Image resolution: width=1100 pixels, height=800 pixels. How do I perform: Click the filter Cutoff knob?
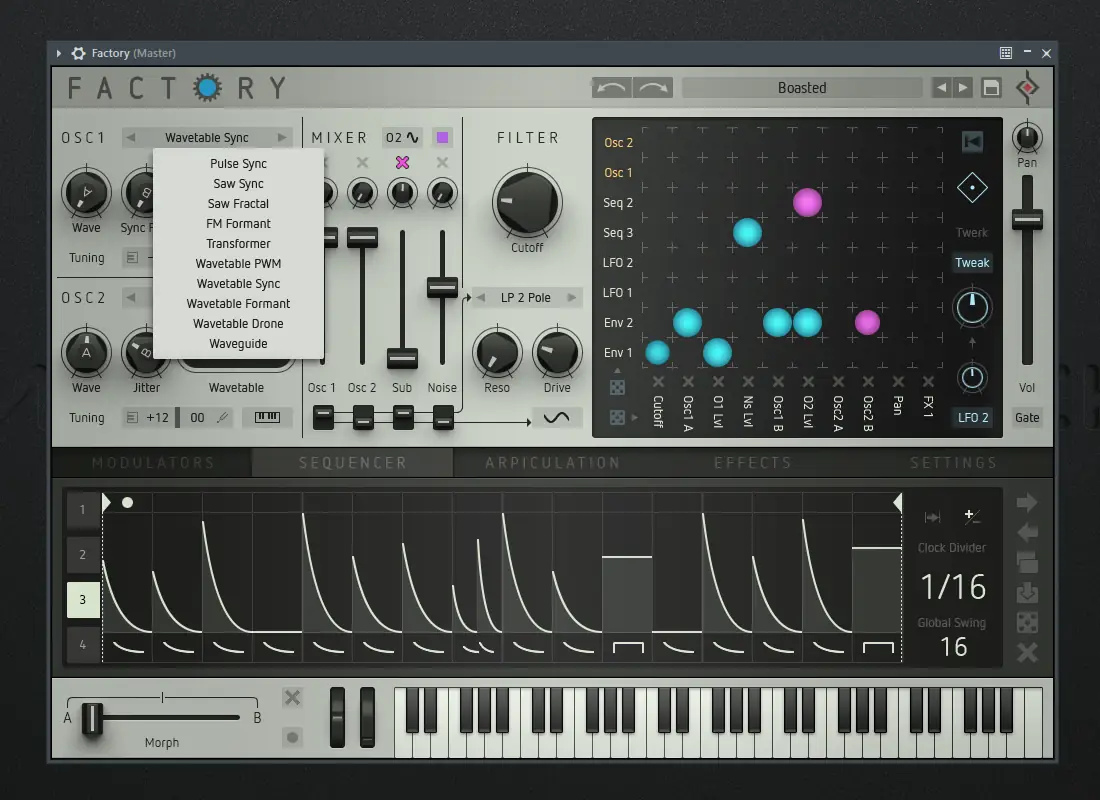(527, 202)
